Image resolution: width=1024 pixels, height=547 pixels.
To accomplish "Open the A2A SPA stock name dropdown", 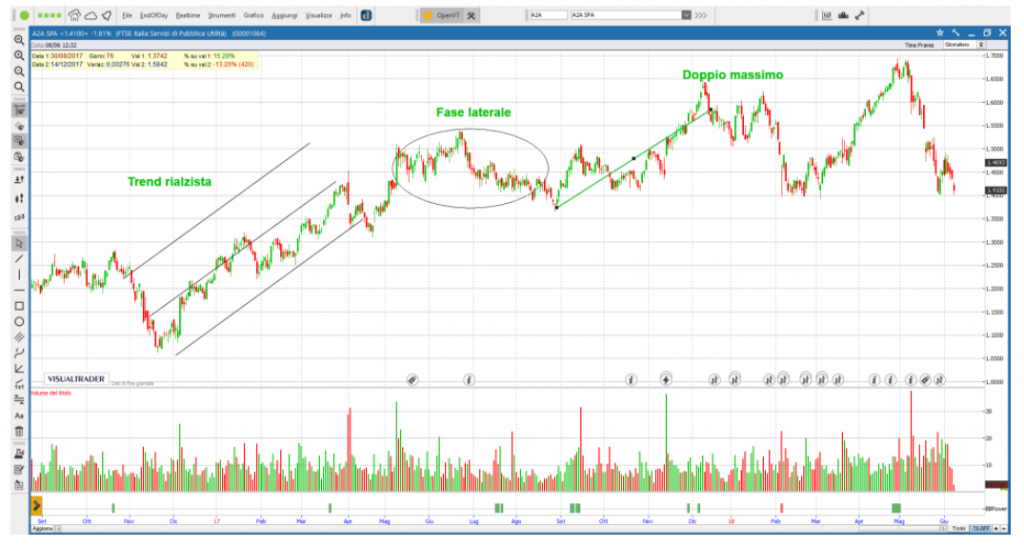I will pyautogui.click(x=686, y=15).
